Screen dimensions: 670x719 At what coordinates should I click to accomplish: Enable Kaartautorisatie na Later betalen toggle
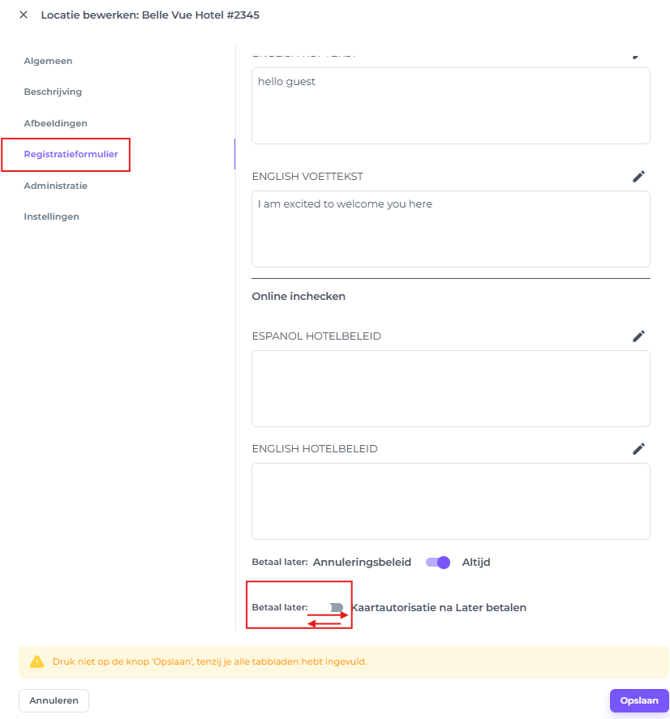click(x=334, y=607)
